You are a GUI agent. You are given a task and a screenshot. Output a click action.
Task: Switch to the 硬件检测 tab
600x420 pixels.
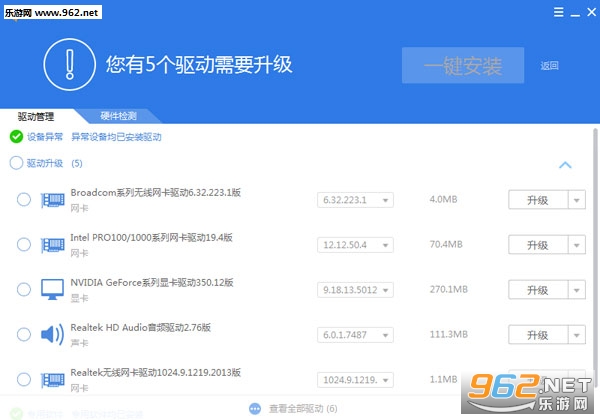(x=118, y=116)
